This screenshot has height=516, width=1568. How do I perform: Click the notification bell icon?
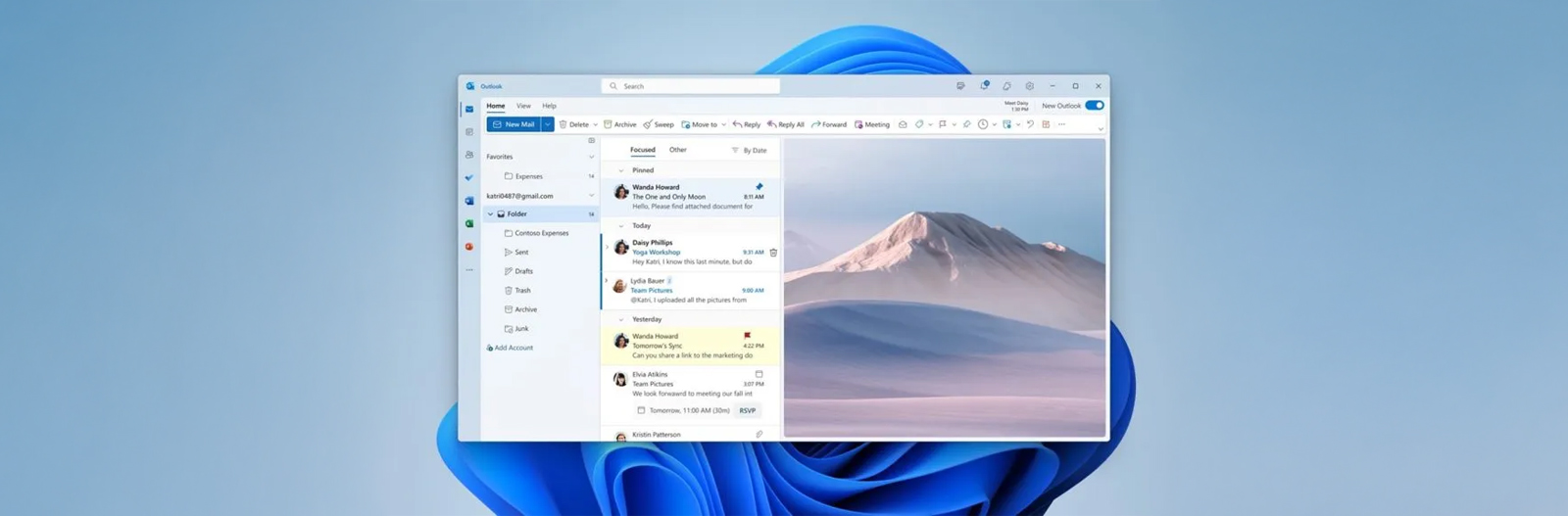984,86
